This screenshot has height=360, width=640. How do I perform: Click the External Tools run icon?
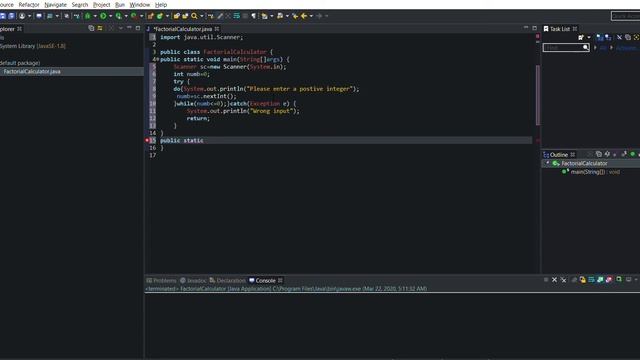(134, 16)
